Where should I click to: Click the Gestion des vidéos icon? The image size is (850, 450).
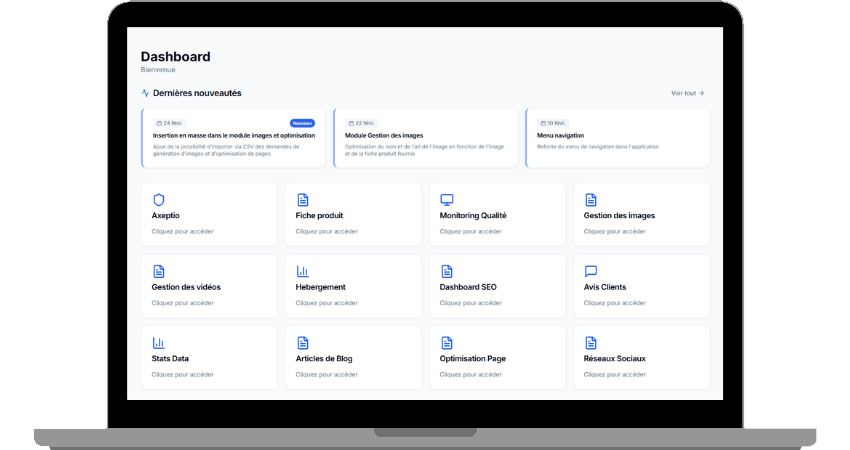coord(158,271)
